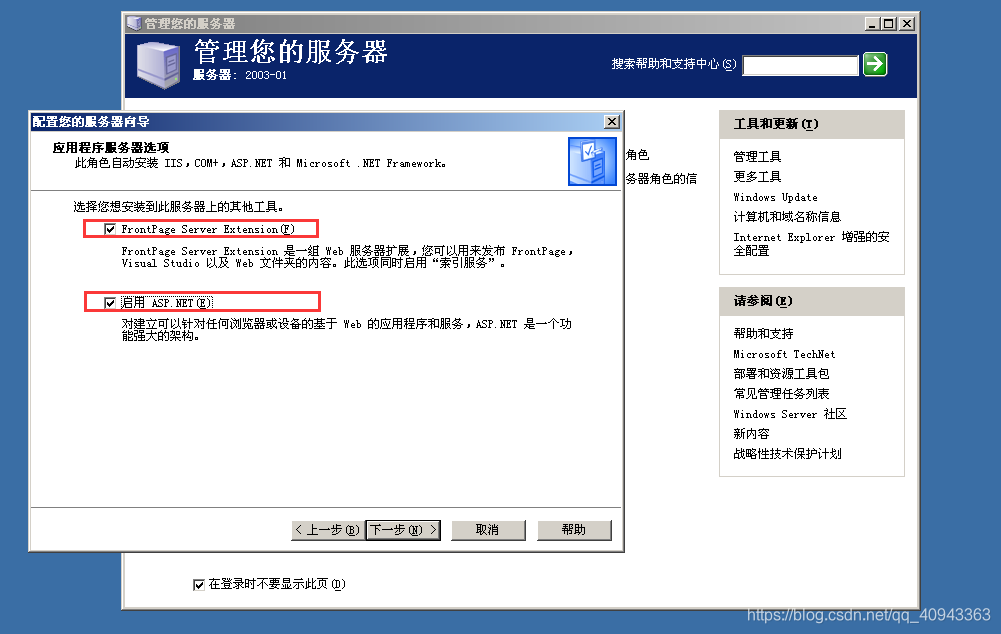Image resolution: width=1001 pixels, height=634 pixels.
Task: Open Internet Explorer 增强的安全配置 link
Action: [x=811, y=243]
